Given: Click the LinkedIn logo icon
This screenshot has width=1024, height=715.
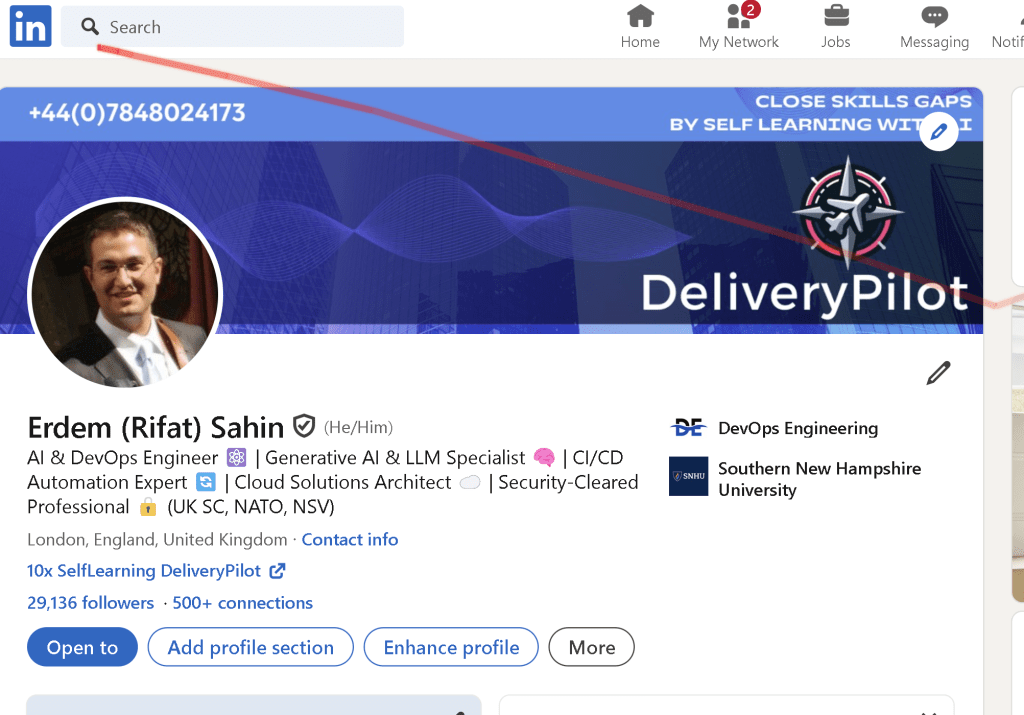Looking at the screenshot, I should pyautogui.click(x=31, y=26).
